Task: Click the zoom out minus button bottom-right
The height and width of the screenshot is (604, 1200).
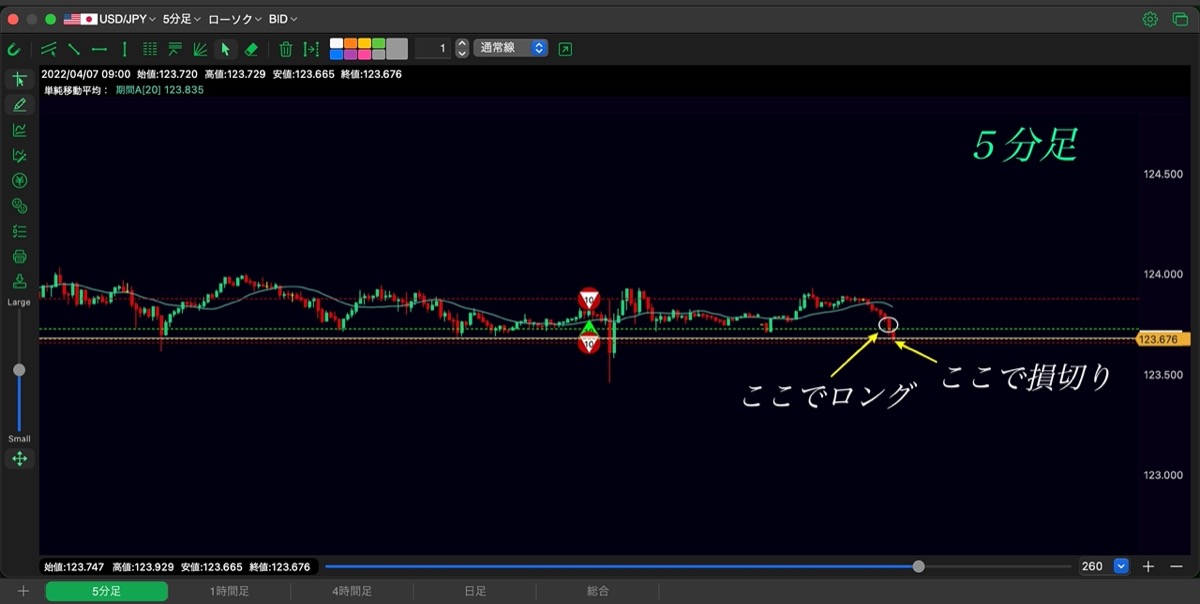Action: tap(1176, 566)
